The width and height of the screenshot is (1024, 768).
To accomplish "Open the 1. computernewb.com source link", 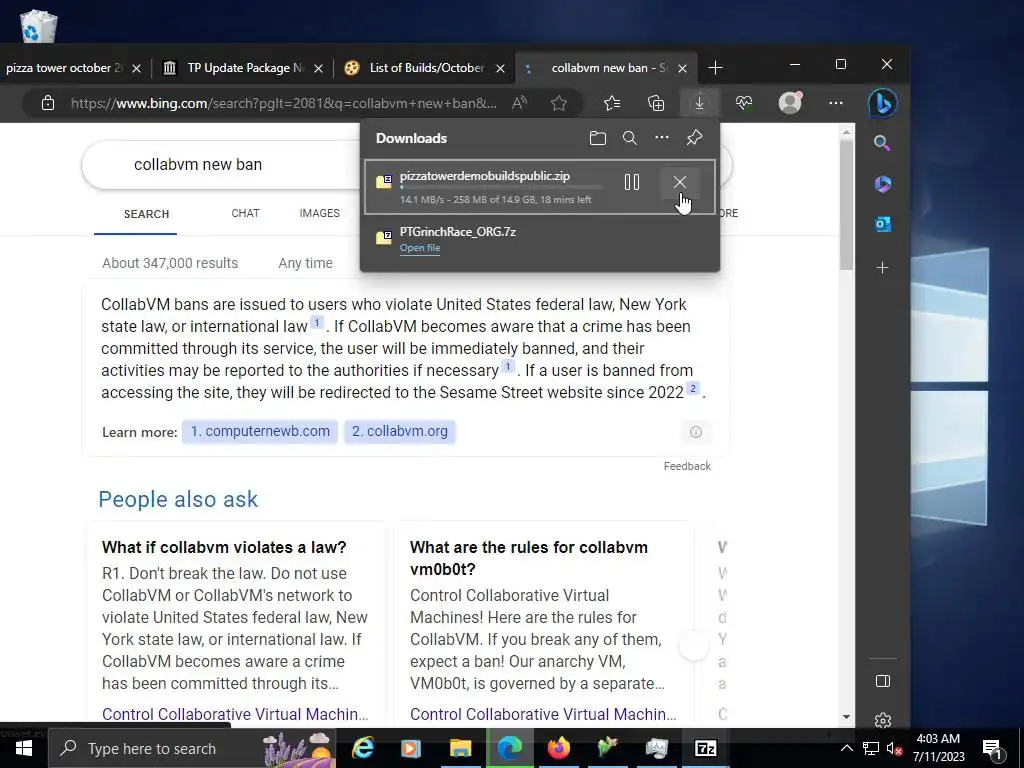I will [260, 432].
